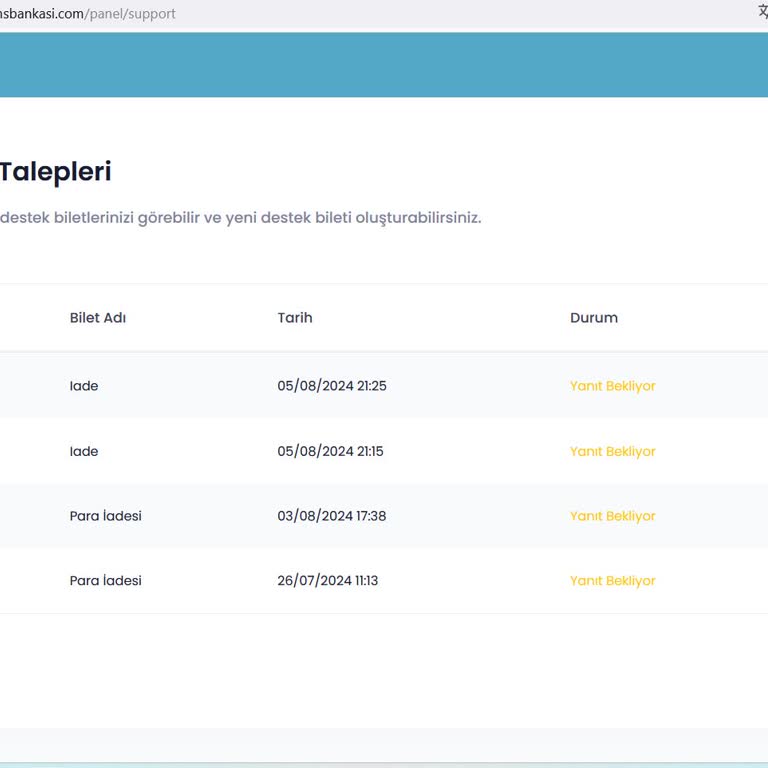Select the date 26/07/2024 11:13
The image size is (768, 768).
pyautogui.click(x=328, y=581)
